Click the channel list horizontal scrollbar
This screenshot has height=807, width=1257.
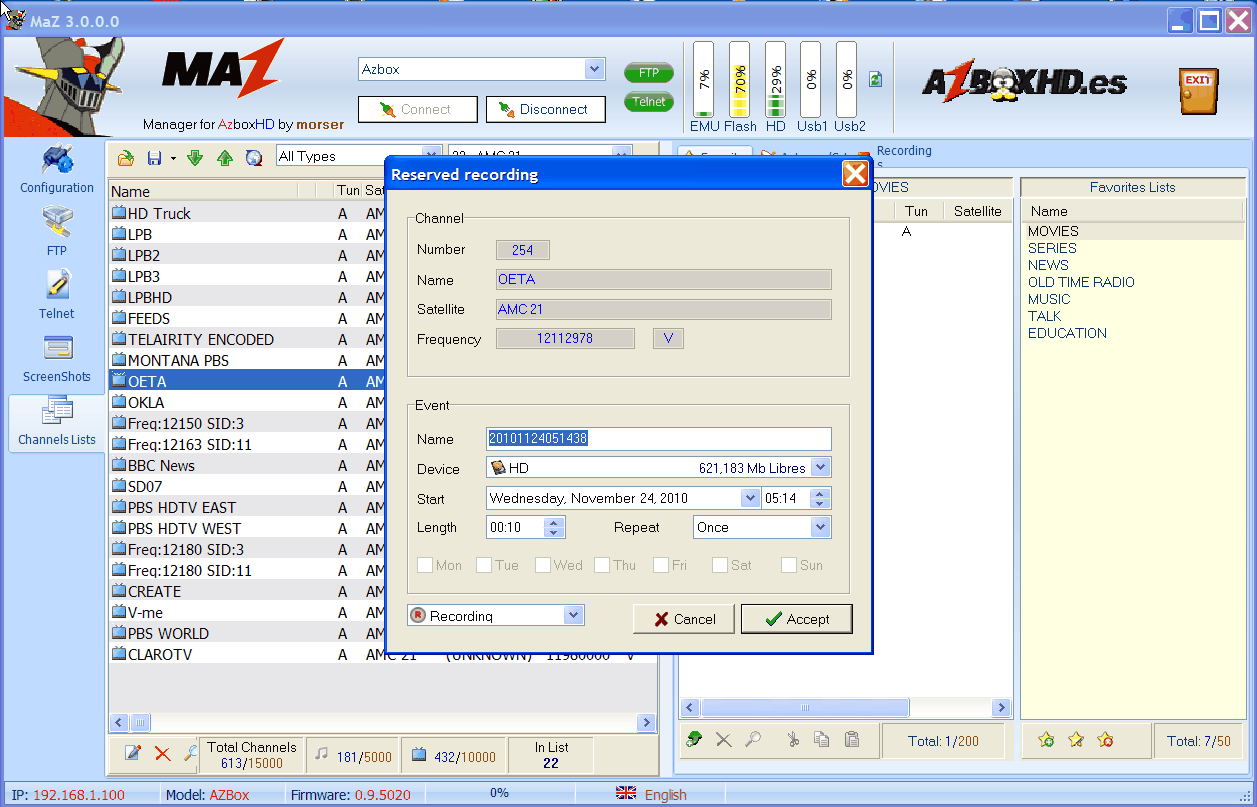pyautogui.click(x=382, y=722)
